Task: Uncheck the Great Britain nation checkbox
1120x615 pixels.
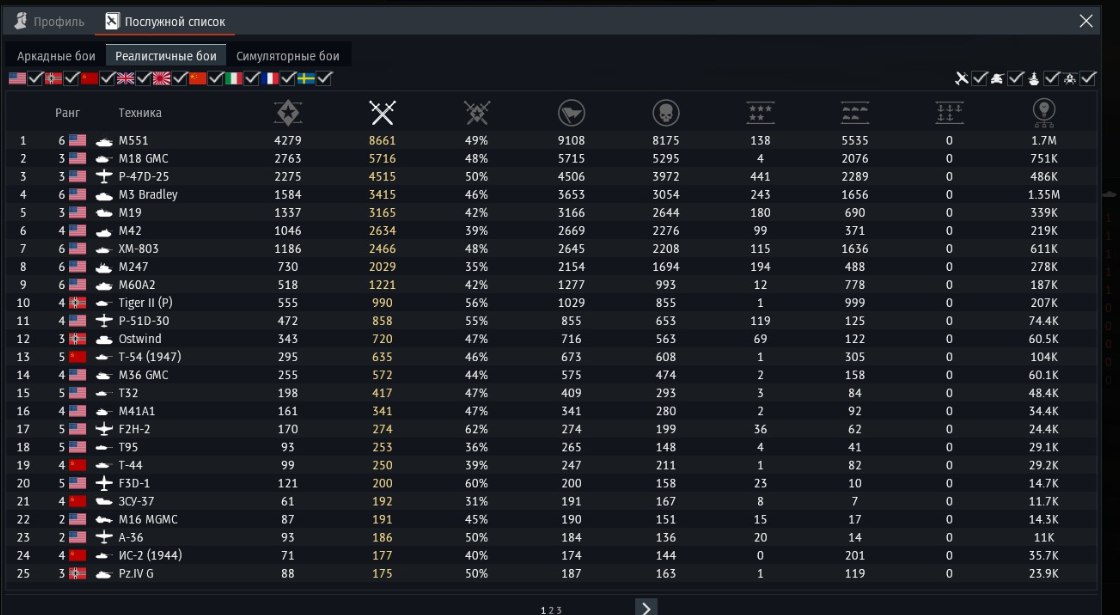Action: 144,79
